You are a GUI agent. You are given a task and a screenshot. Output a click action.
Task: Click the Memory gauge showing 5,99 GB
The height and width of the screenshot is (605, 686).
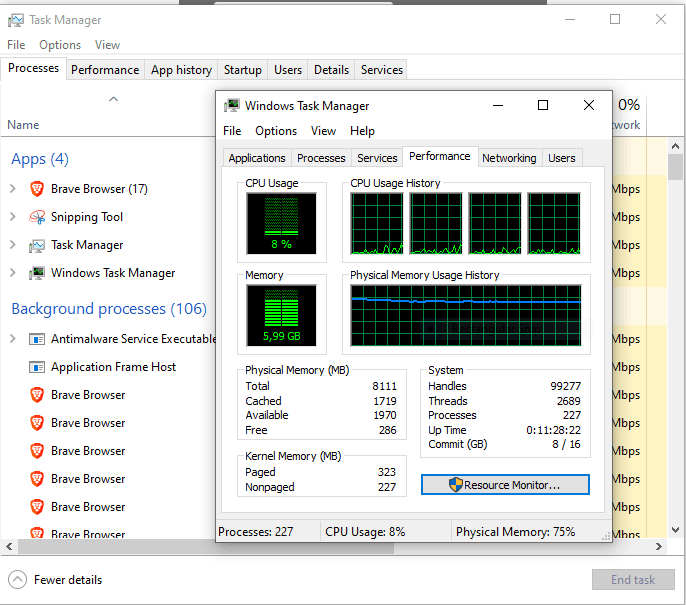tap(281, 315)
